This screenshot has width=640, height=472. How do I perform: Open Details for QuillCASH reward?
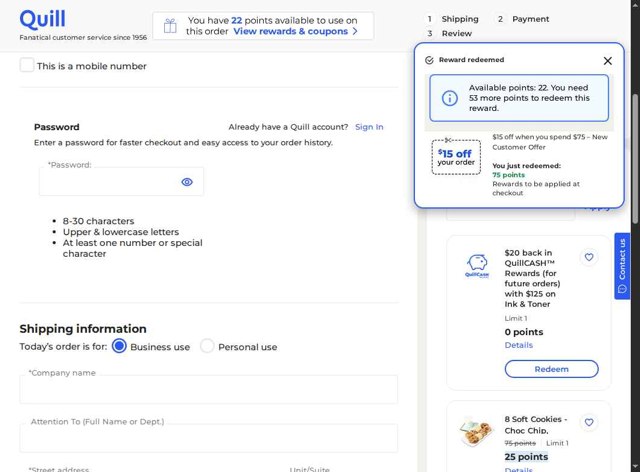point(518,345)
